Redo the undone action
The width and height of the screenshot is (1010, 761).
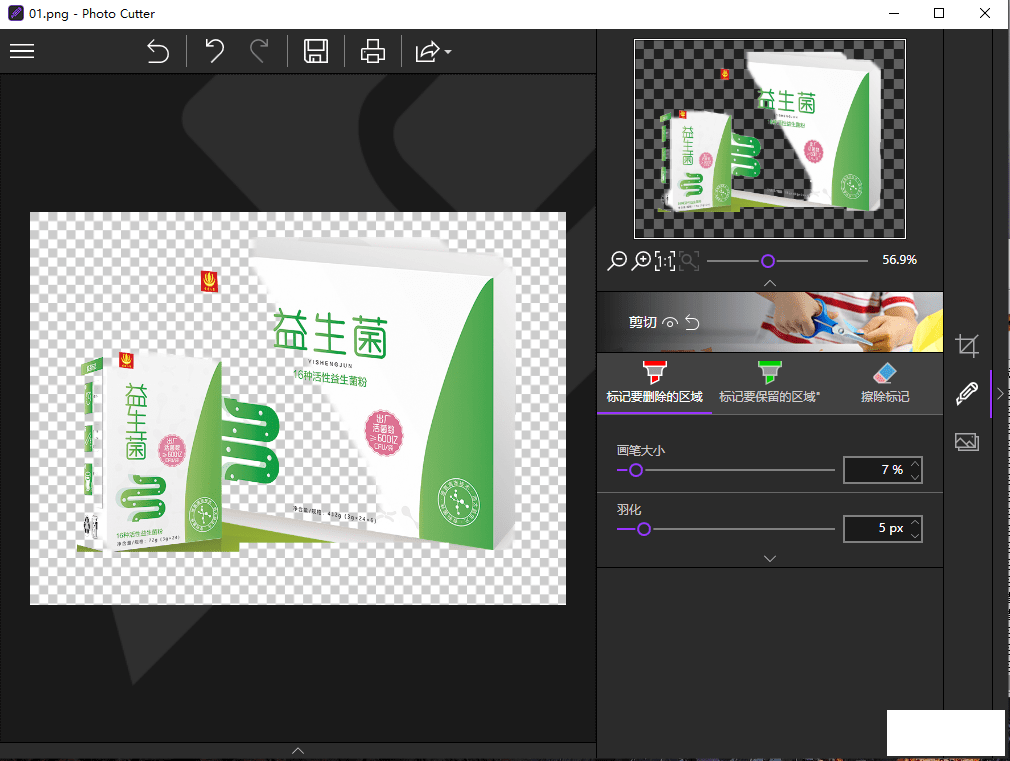[x=259, y=52]
